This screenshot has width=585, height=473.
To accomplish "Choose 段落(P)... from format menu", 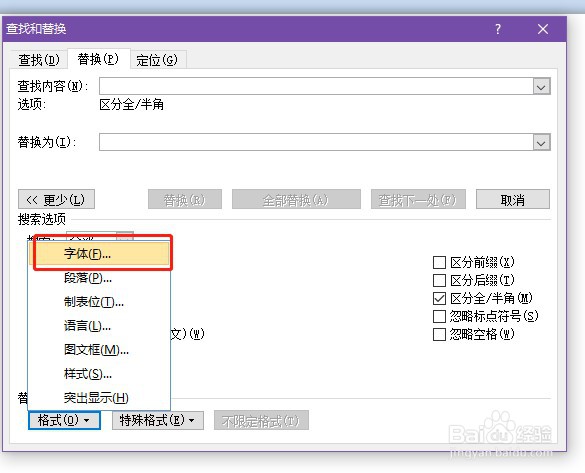I will point(99,278).
